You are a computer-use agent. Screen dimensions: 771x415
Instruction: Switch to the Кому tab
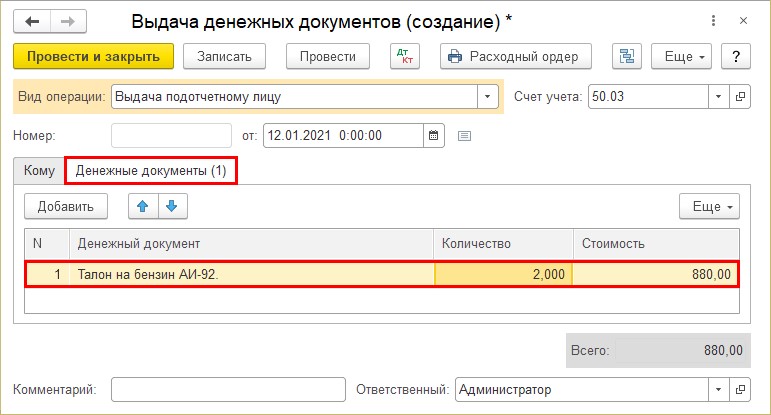[39, 171]
